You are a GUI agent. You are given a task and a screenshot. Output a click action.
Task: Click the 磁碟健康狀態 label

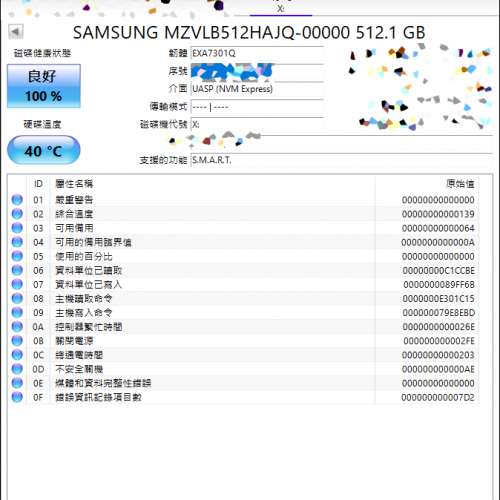tap(42, 53)
